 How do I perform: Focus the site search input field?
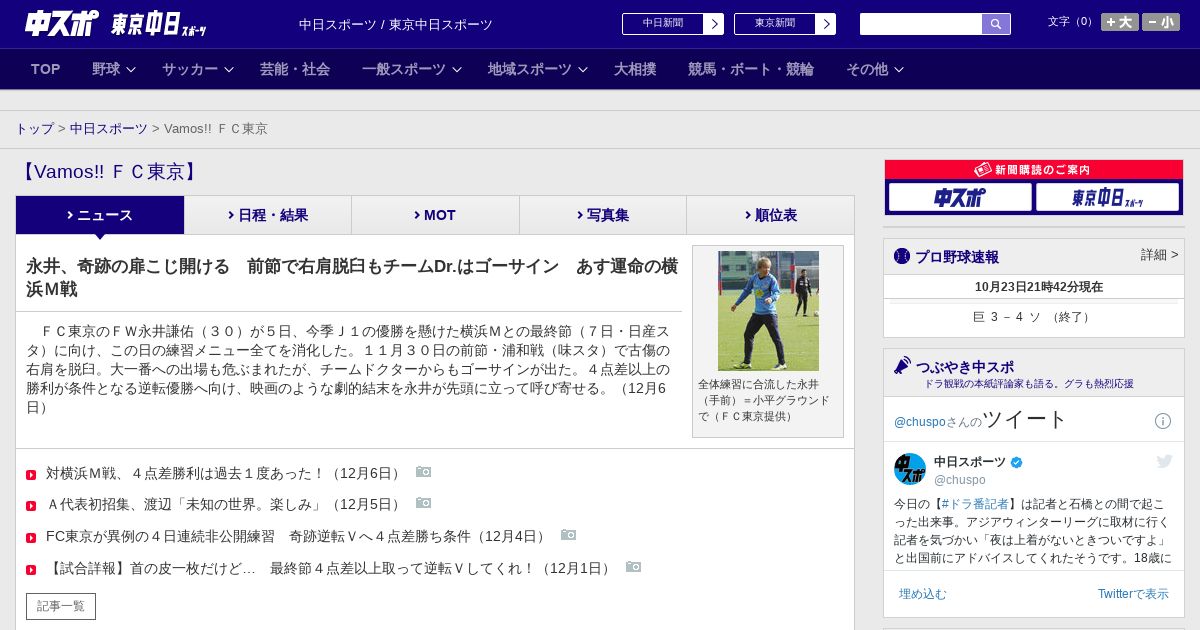tap(921, 24)
